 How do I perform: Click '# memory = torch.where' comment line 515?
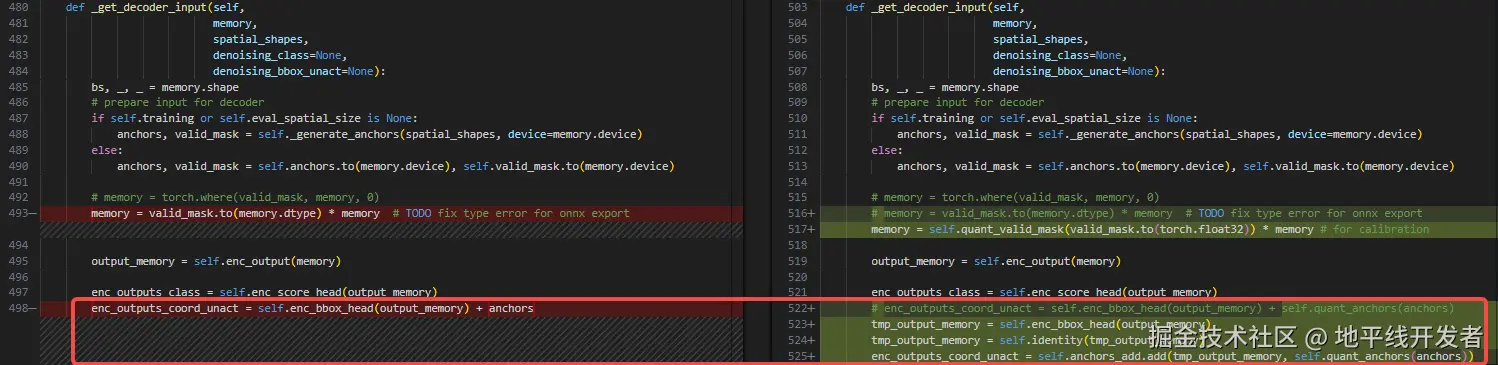(x=1015, y=197)
